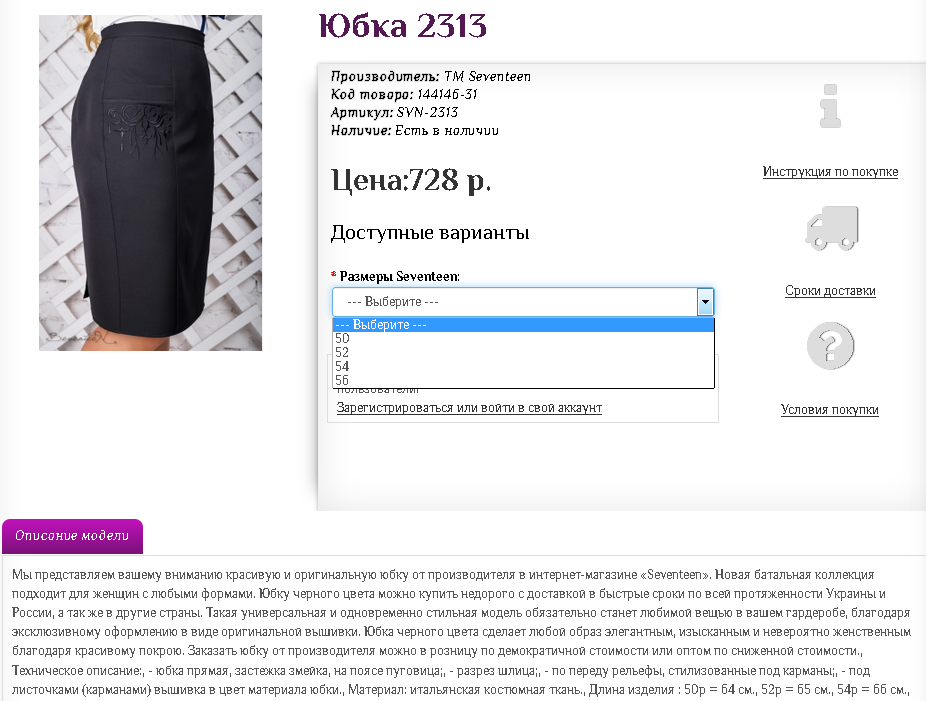Open Условия покупки link
Viewport: 926px width, 701px height.
pyautogui.click(x=830, y=410)
